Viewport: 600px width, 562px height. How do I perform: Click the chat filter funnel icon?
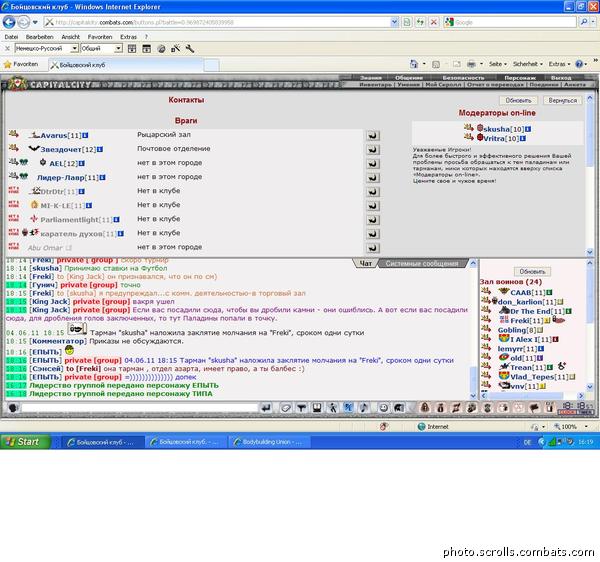click(301, 408)
